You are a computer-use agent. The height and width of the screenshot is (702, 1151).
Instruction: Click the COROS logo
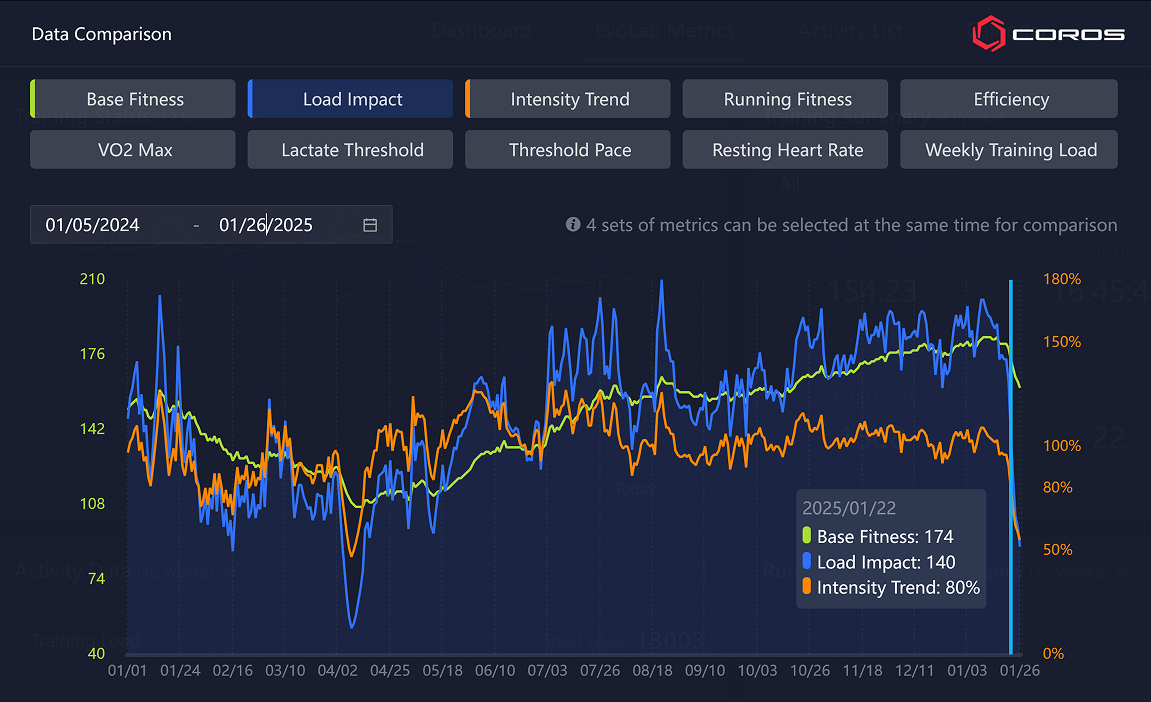point(1048,34)
